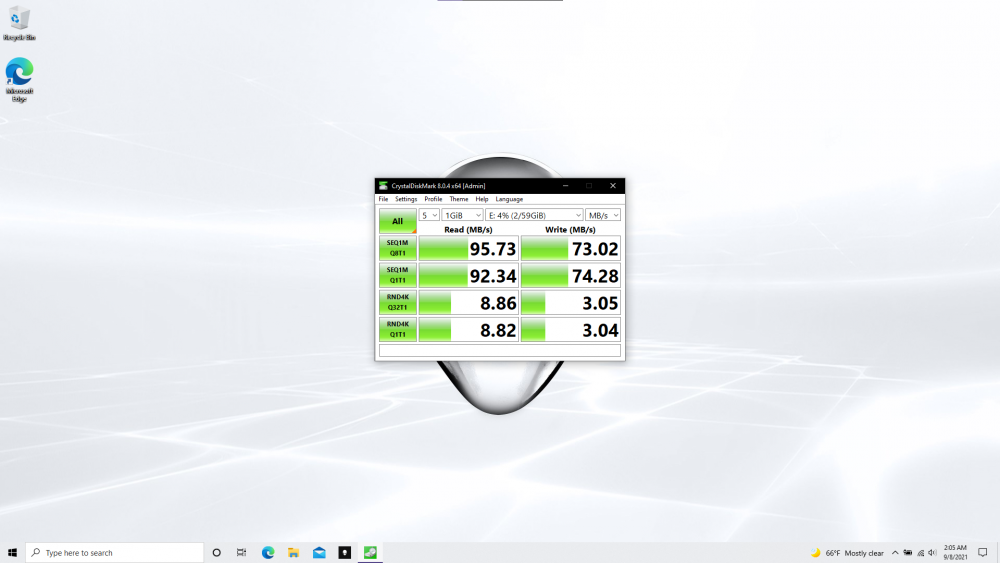Click the 74.28 write result
Screen dimensions: 1000x563
(571, 275)
